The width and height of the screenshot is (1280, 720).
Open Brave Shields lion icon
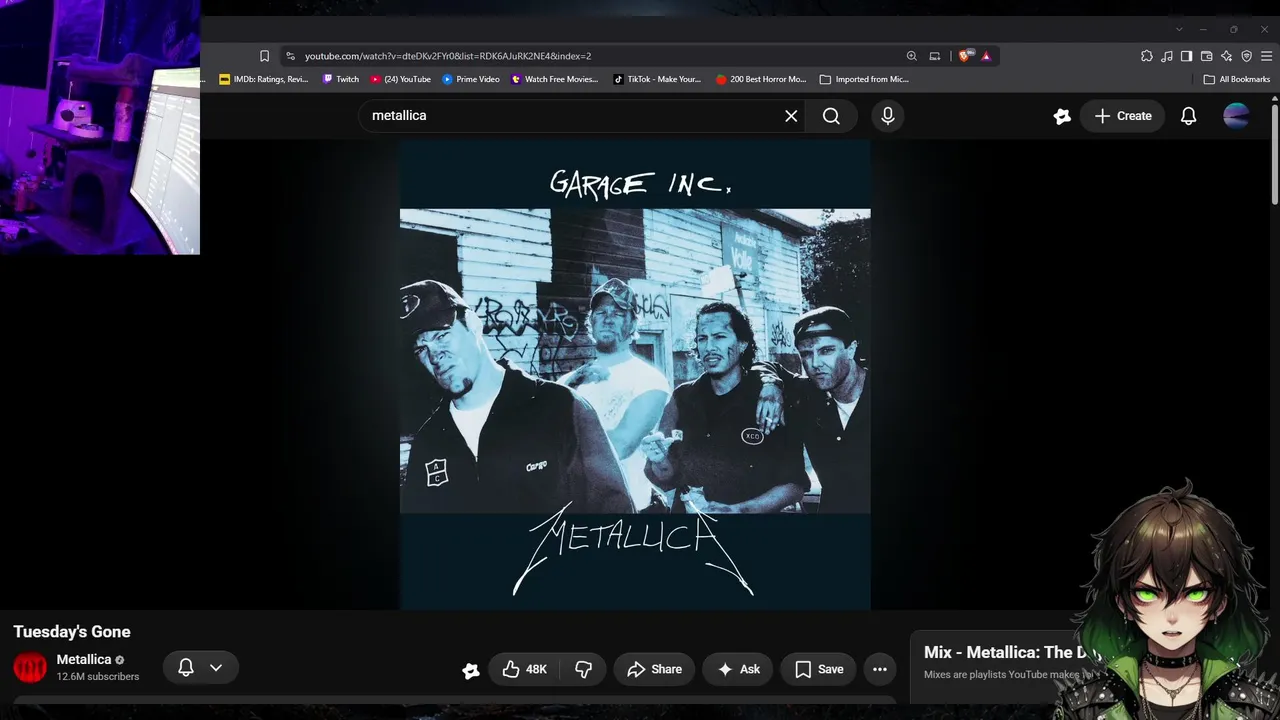(964, 56)
